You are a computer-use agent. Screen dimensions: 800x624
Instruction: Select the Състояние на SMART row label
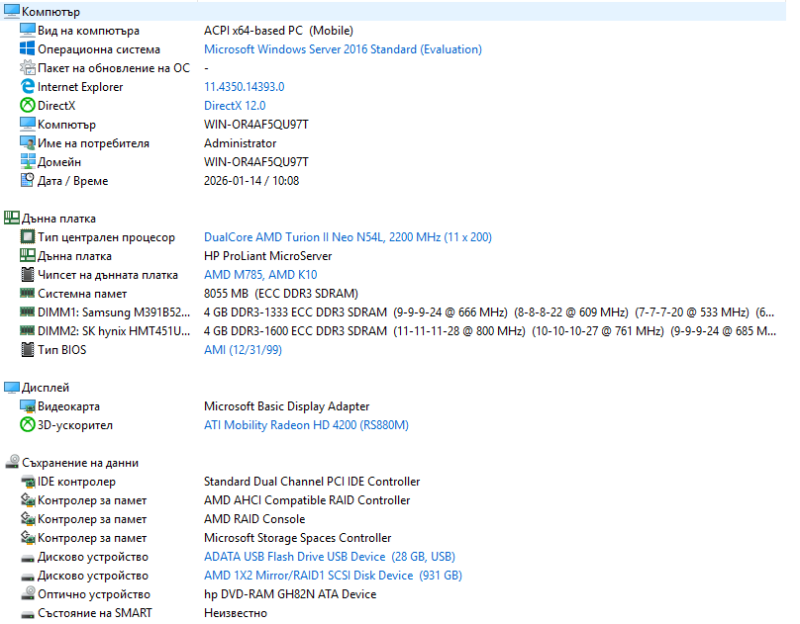point(95,613)
